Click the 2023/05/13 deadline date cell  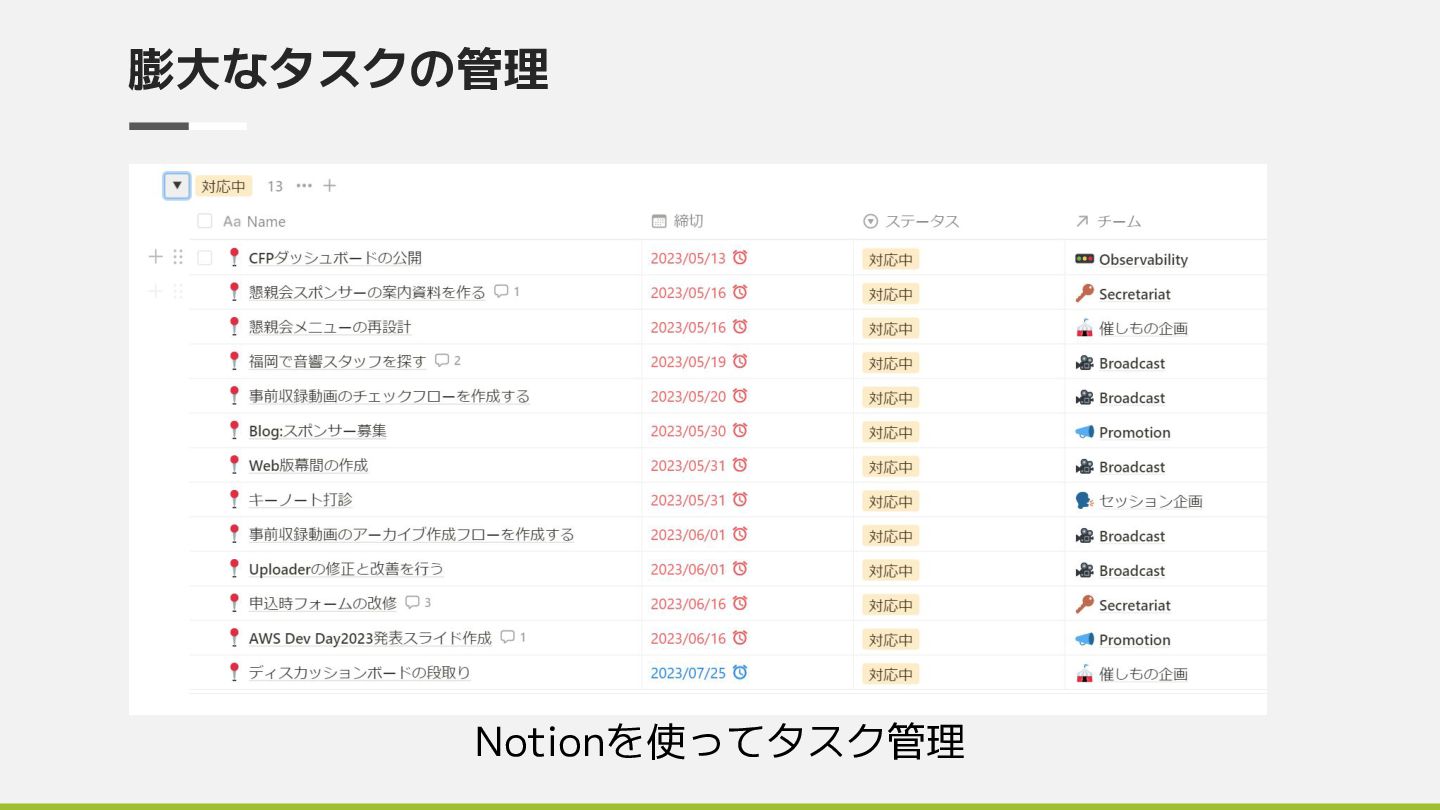(x=688, y=258)
